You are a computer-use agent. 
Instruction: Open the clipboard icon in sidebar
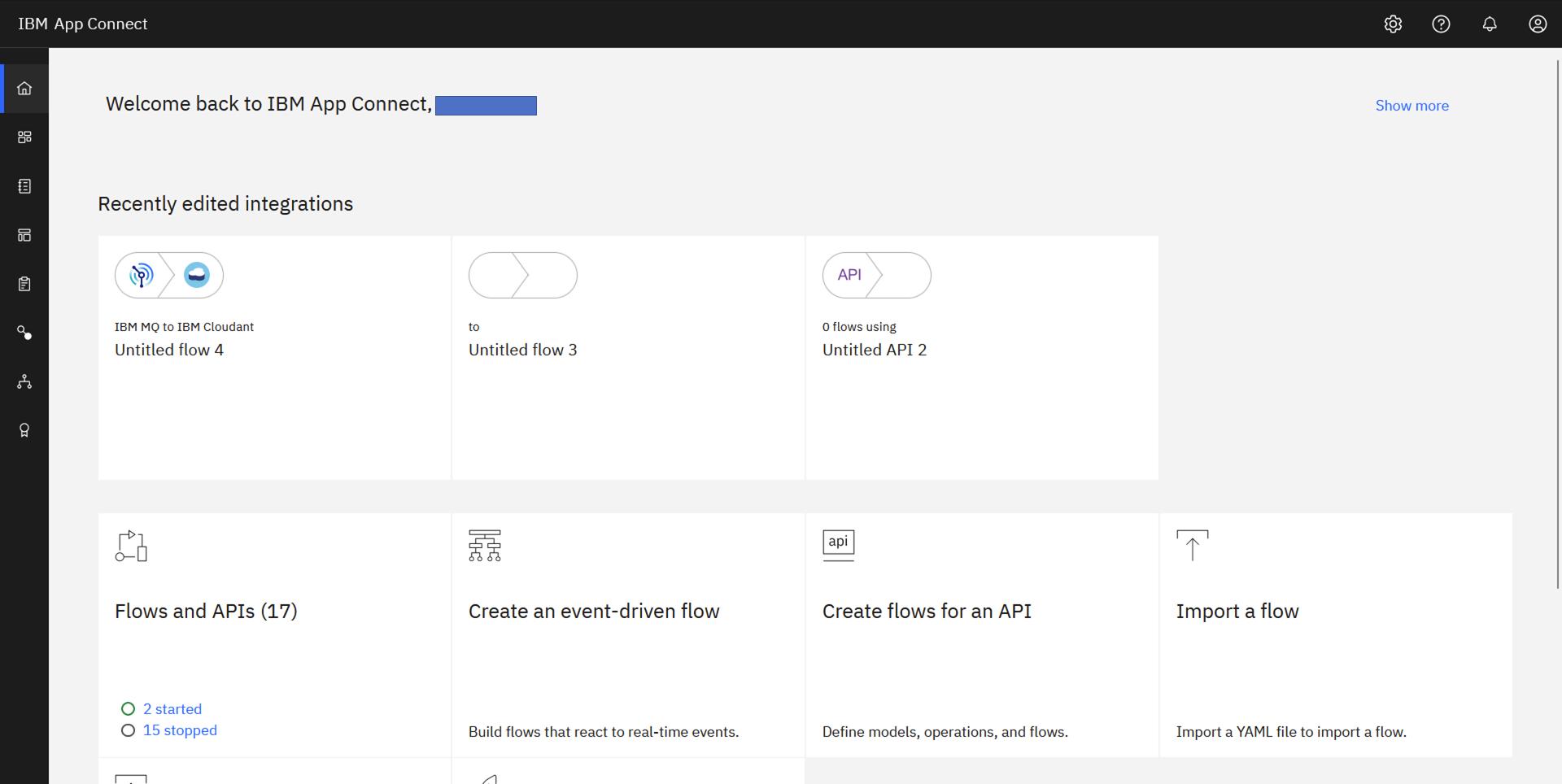[24, 284]
